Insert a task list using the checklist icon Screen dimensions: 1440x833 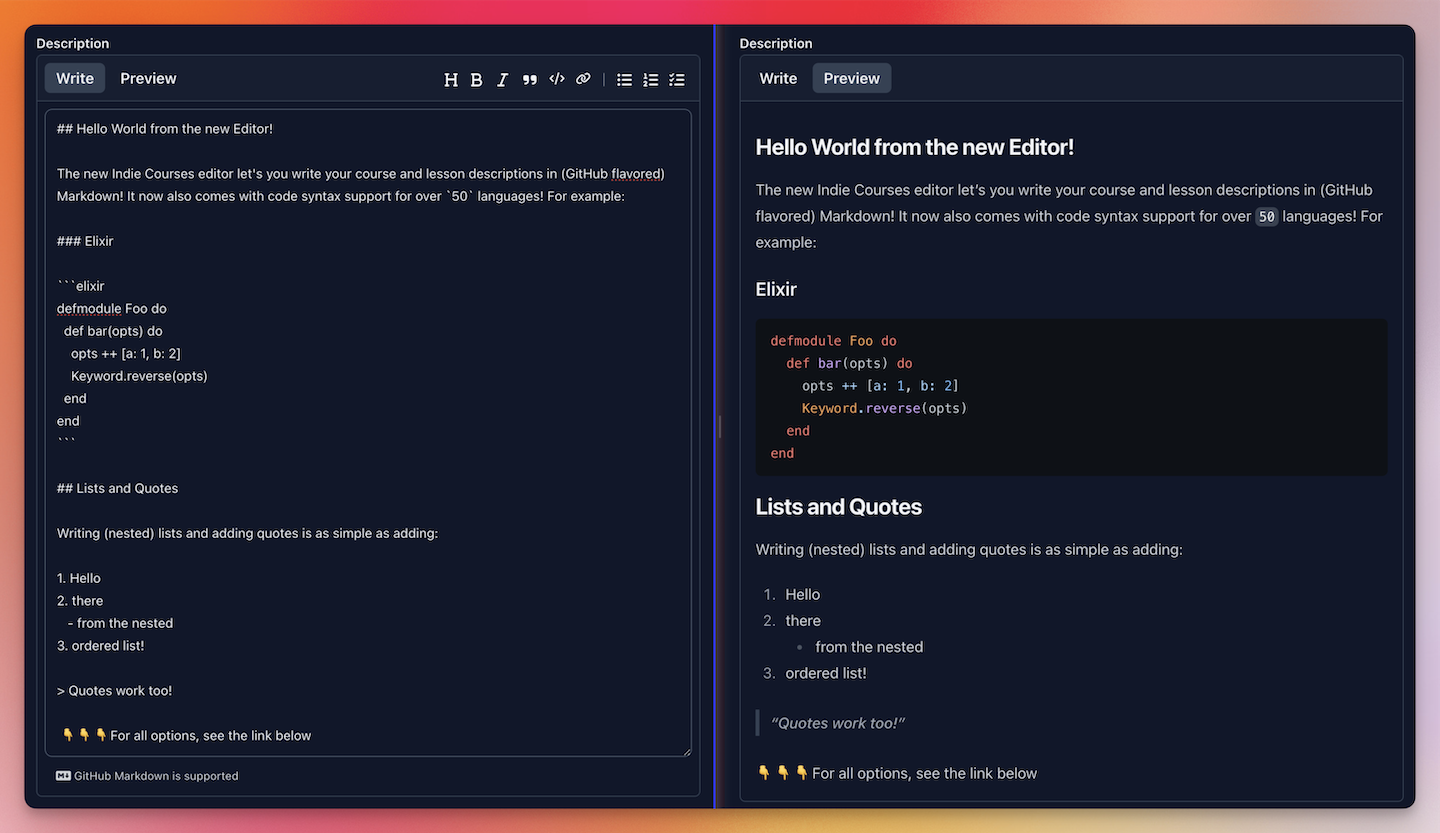coord(676,79)
